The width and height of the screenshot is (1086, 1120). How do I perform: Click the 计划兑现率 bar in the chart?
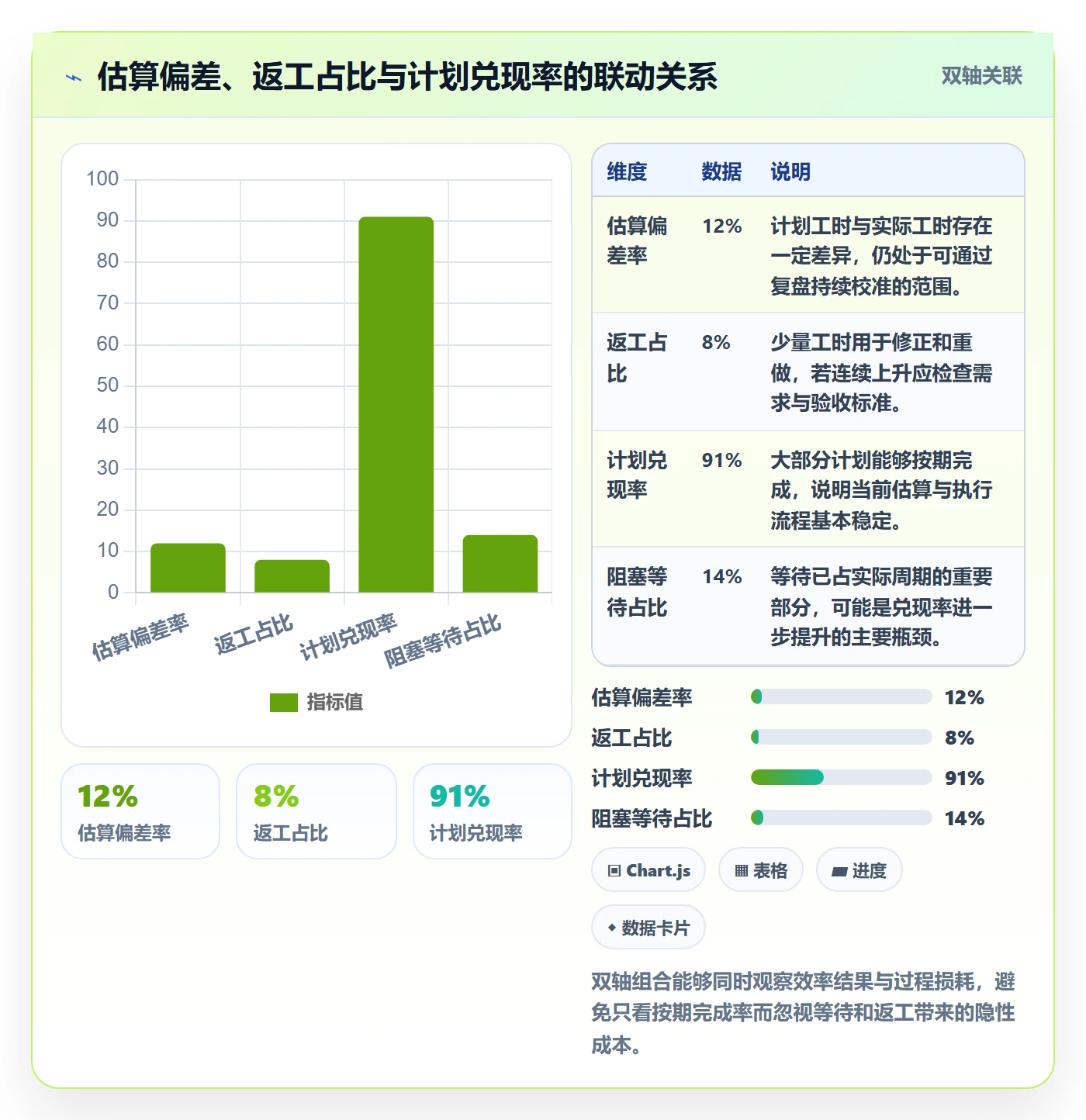coord(396,405)
